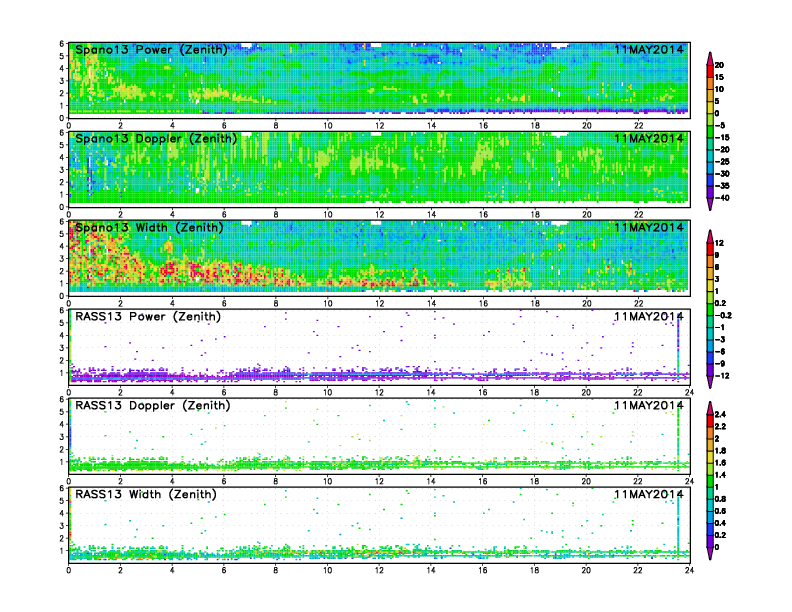Click the '24' x-axis tick under RASS13 Width panel
The width and height of the screenshot is (792, 612).
[x=689, y=570]
